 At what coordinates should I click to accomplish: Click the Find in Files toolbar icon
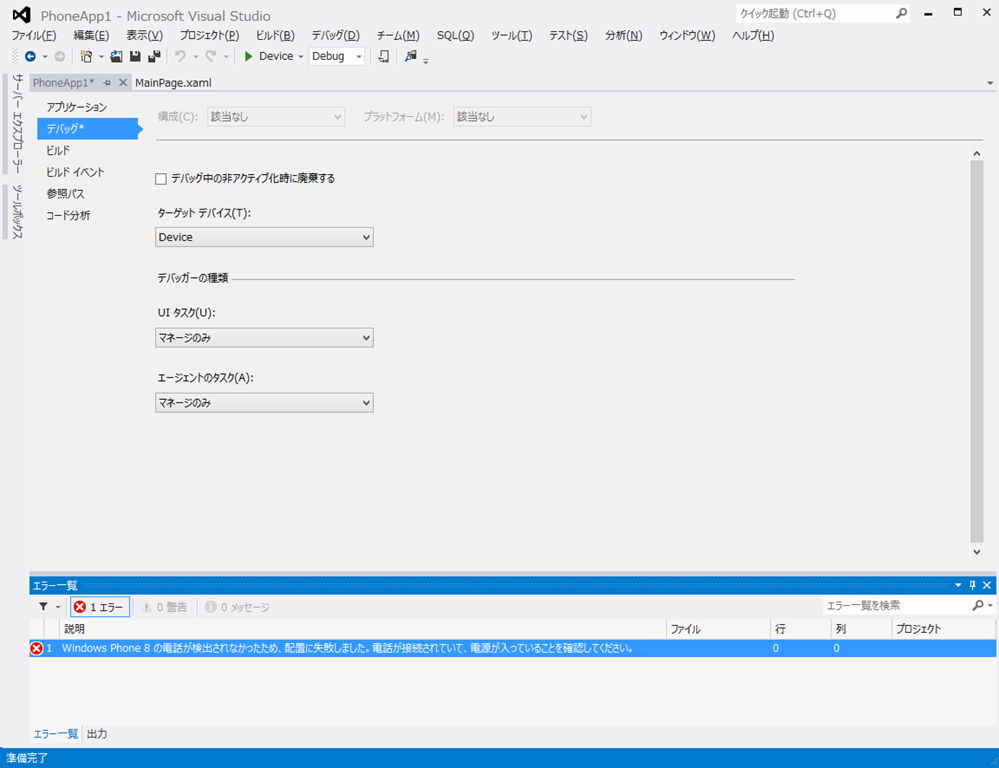tap(410, 57)
